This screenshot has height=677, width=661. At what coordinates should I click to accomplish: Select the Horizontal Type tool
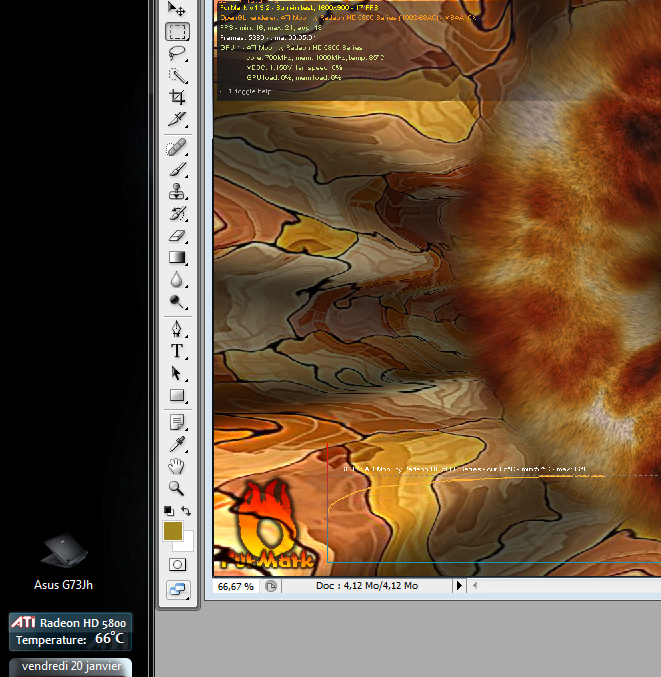(x=178, y=351)
